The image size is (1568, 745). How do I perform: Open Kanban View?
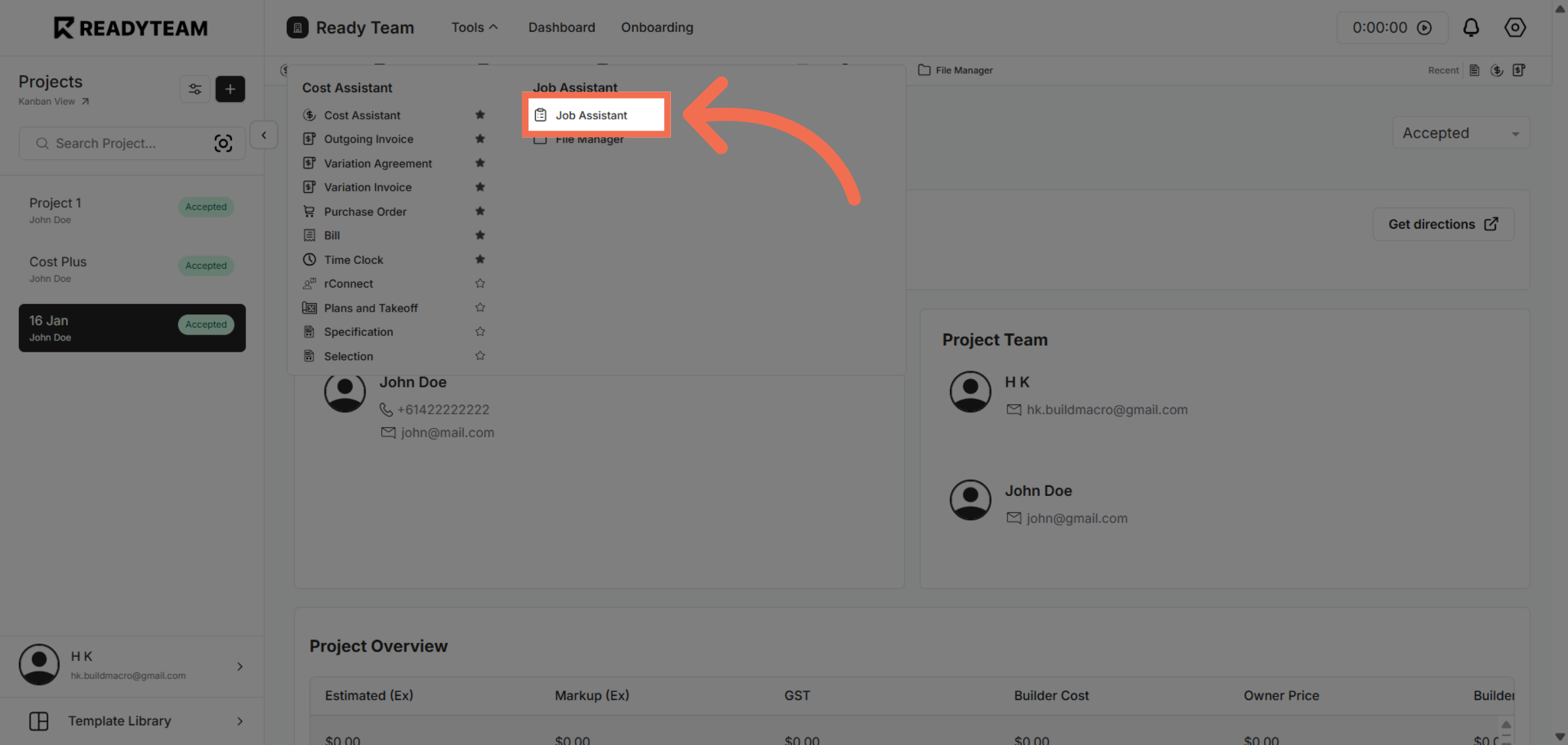coord(46,101)
